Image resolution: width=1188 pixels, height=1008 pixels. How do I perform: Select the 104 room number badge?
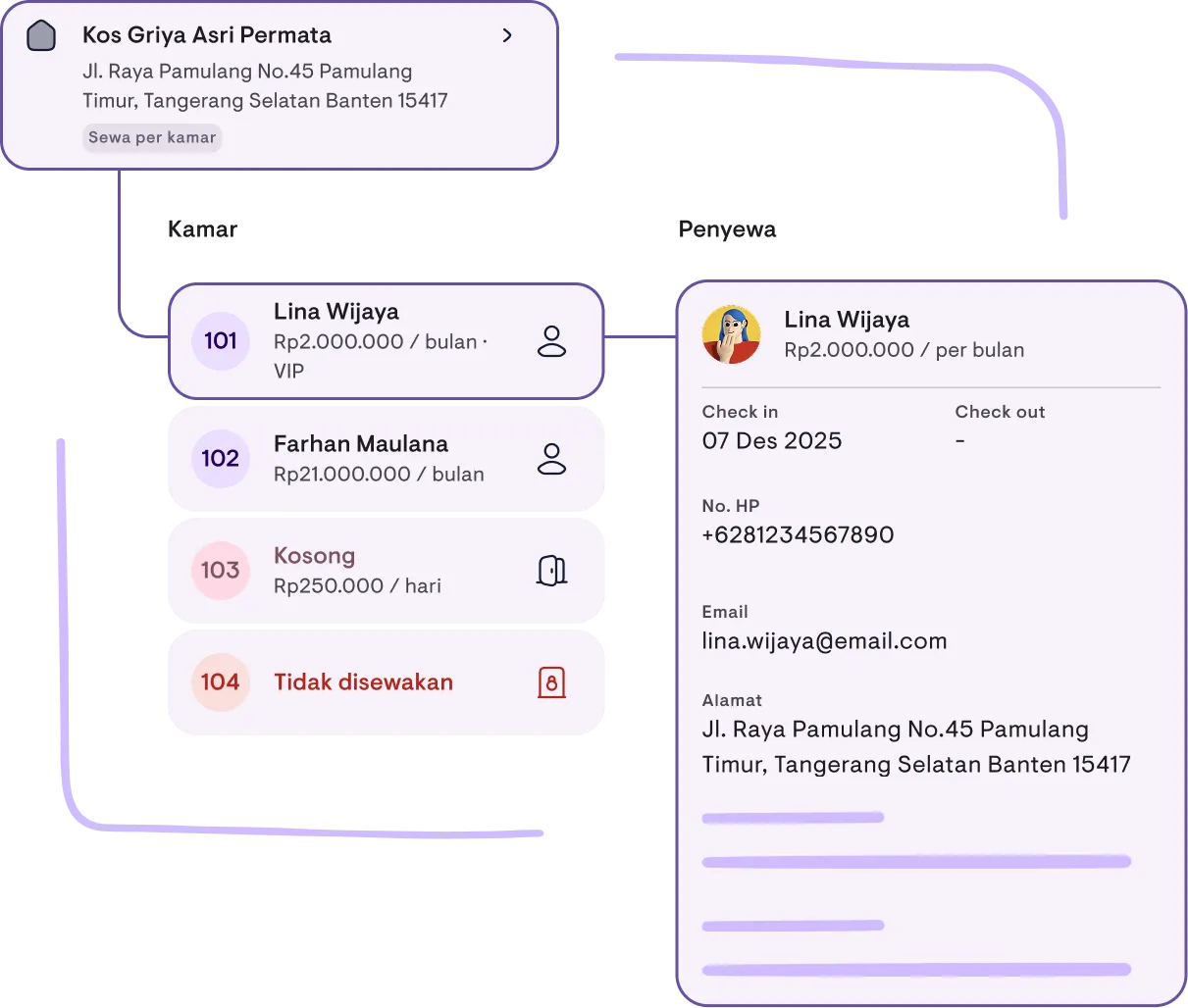221,682
